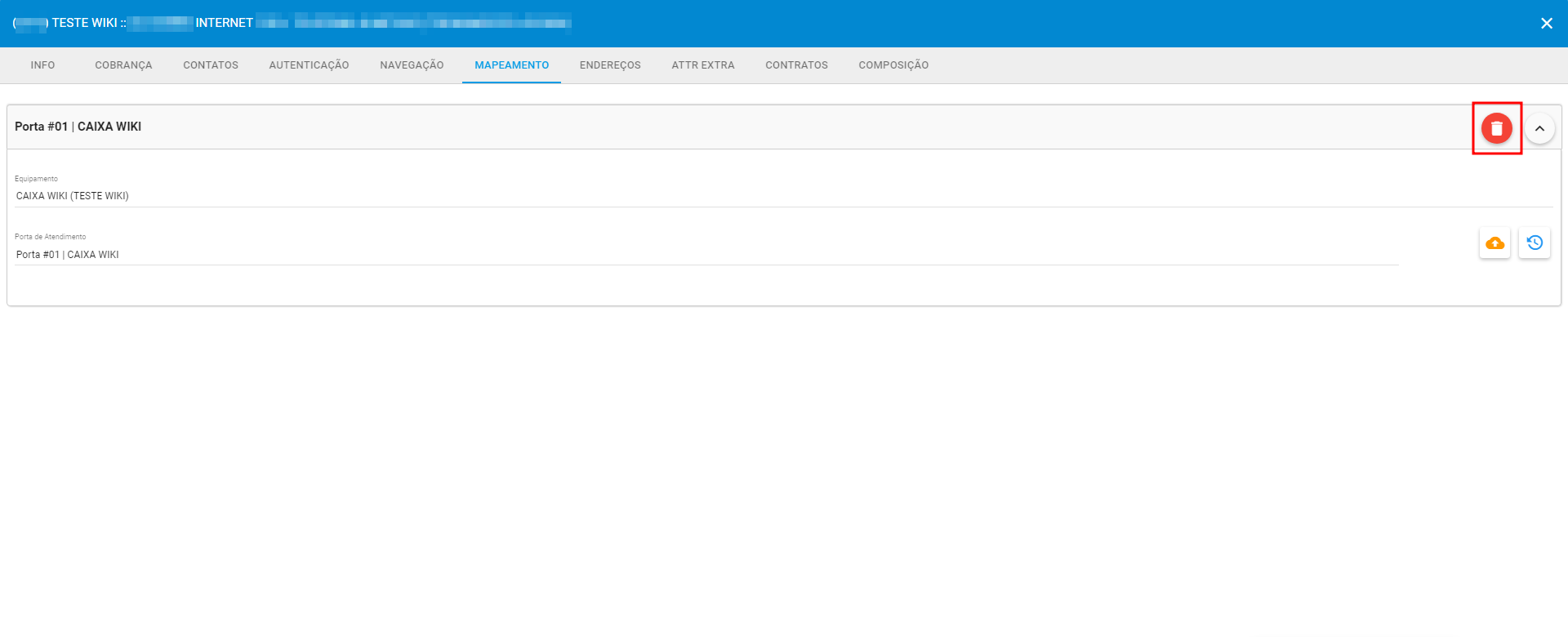
Task: Select the AUTENTICAÇÃO tab
Action: [x=309, y=65]
